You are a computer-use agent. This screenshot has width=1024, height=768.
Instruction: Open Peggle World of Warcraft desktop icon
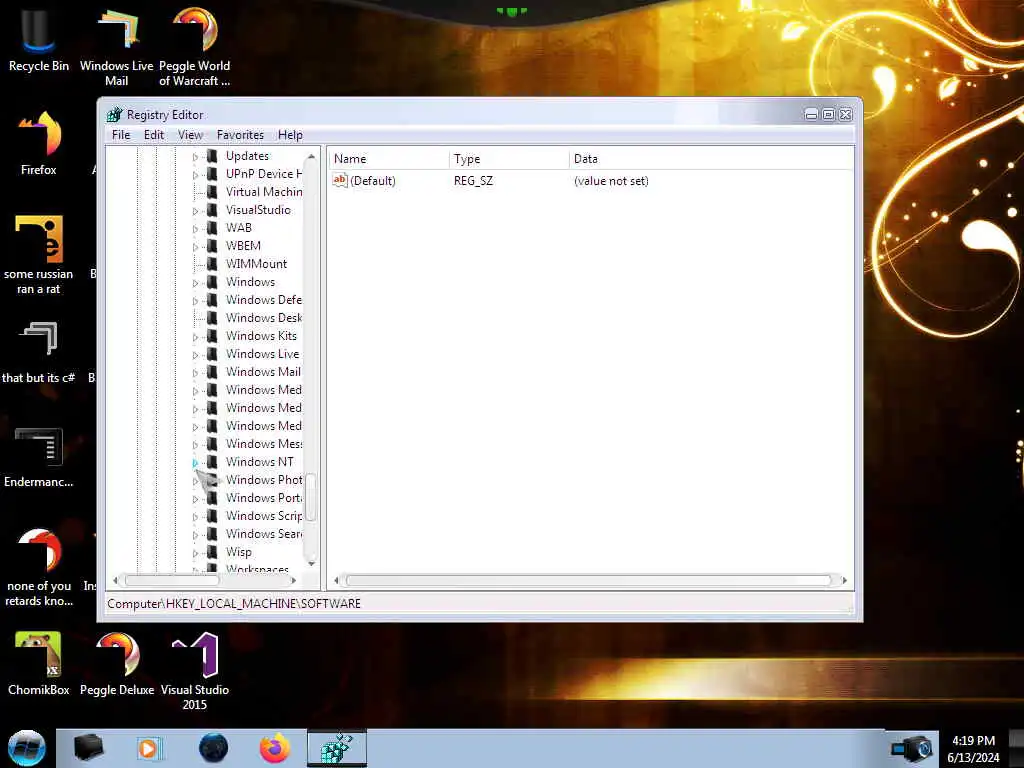[x=195, y=47]
